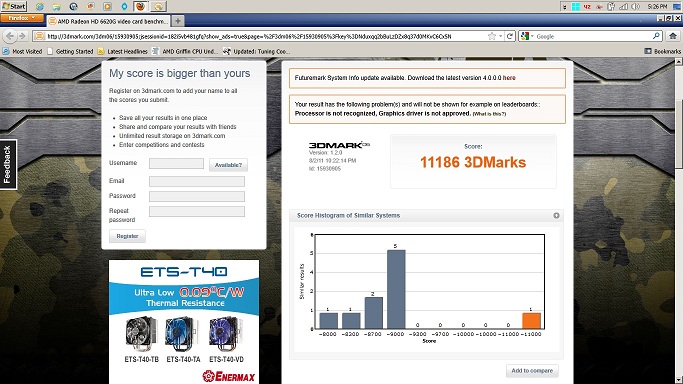Focus the Username input field
This screenshot has height=384, width=683.
pos(176,163)
